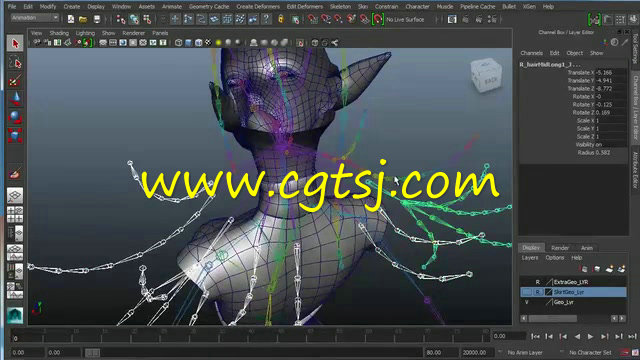Toggle visibility box of SkirtGeo_Lyr layer
The height and width of the screenshot is (360, 640).
pyautogui.click(x=527, y=292)
